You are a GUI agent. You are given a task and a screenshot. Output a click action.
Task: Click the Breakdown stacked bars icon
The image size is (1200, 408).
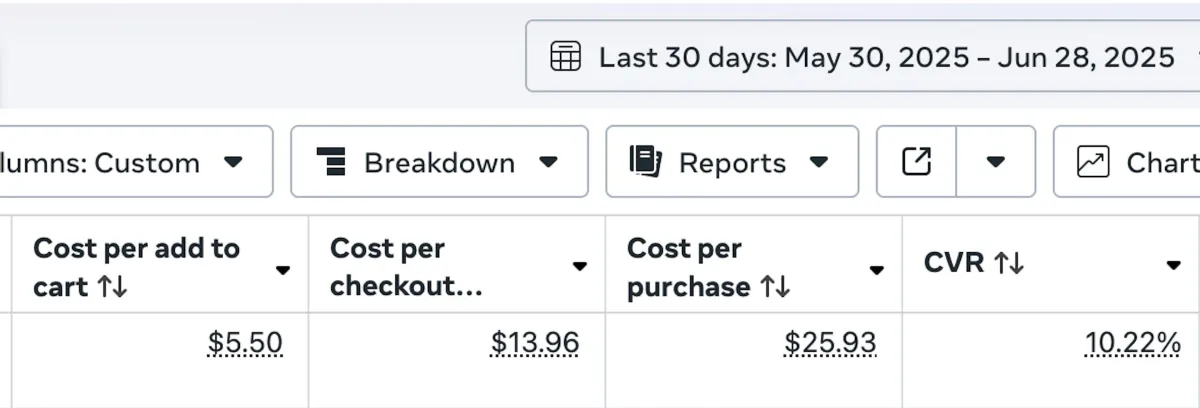(330, 162)
